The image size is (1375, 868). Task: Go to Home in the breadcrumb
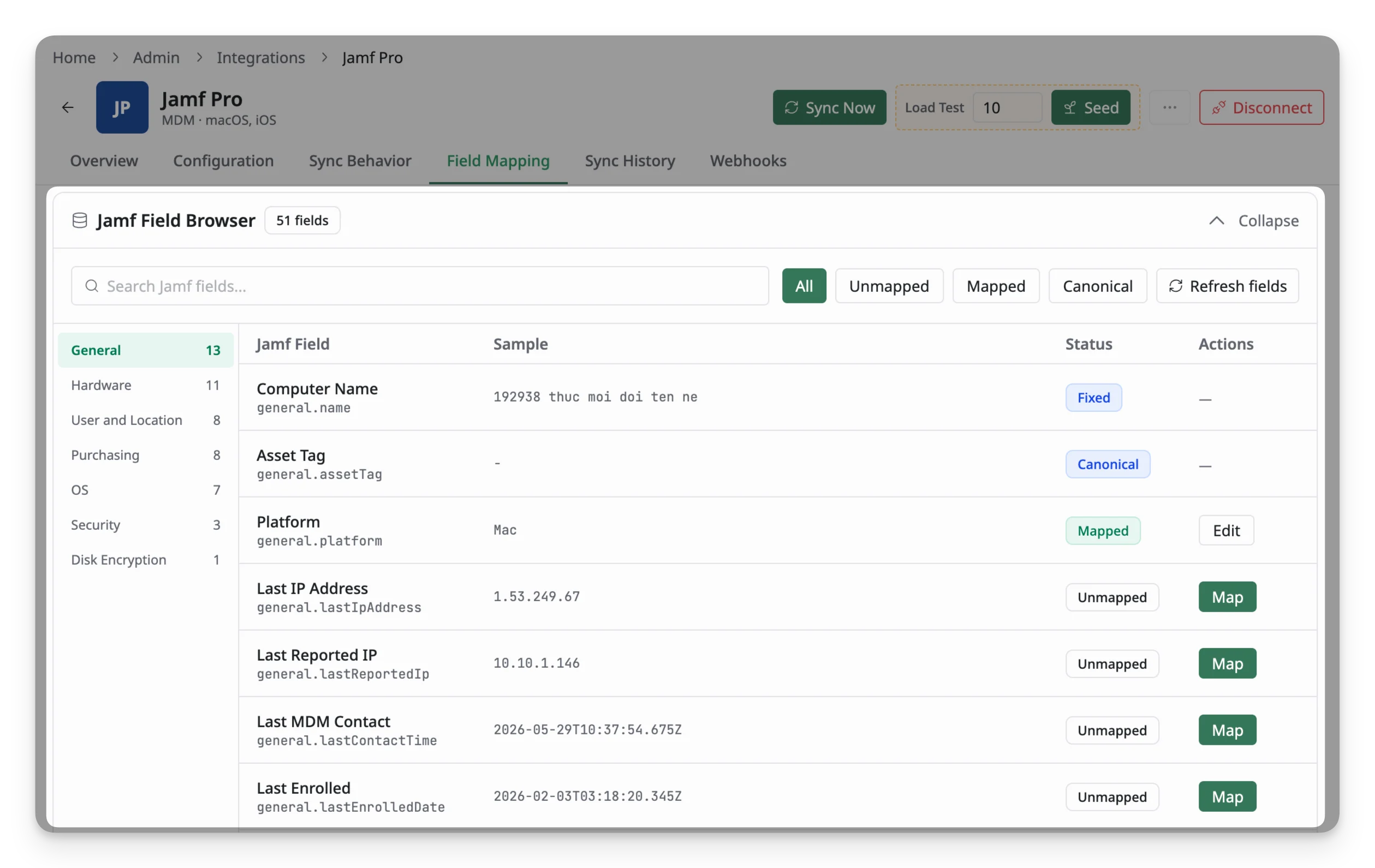click(74, 58)
